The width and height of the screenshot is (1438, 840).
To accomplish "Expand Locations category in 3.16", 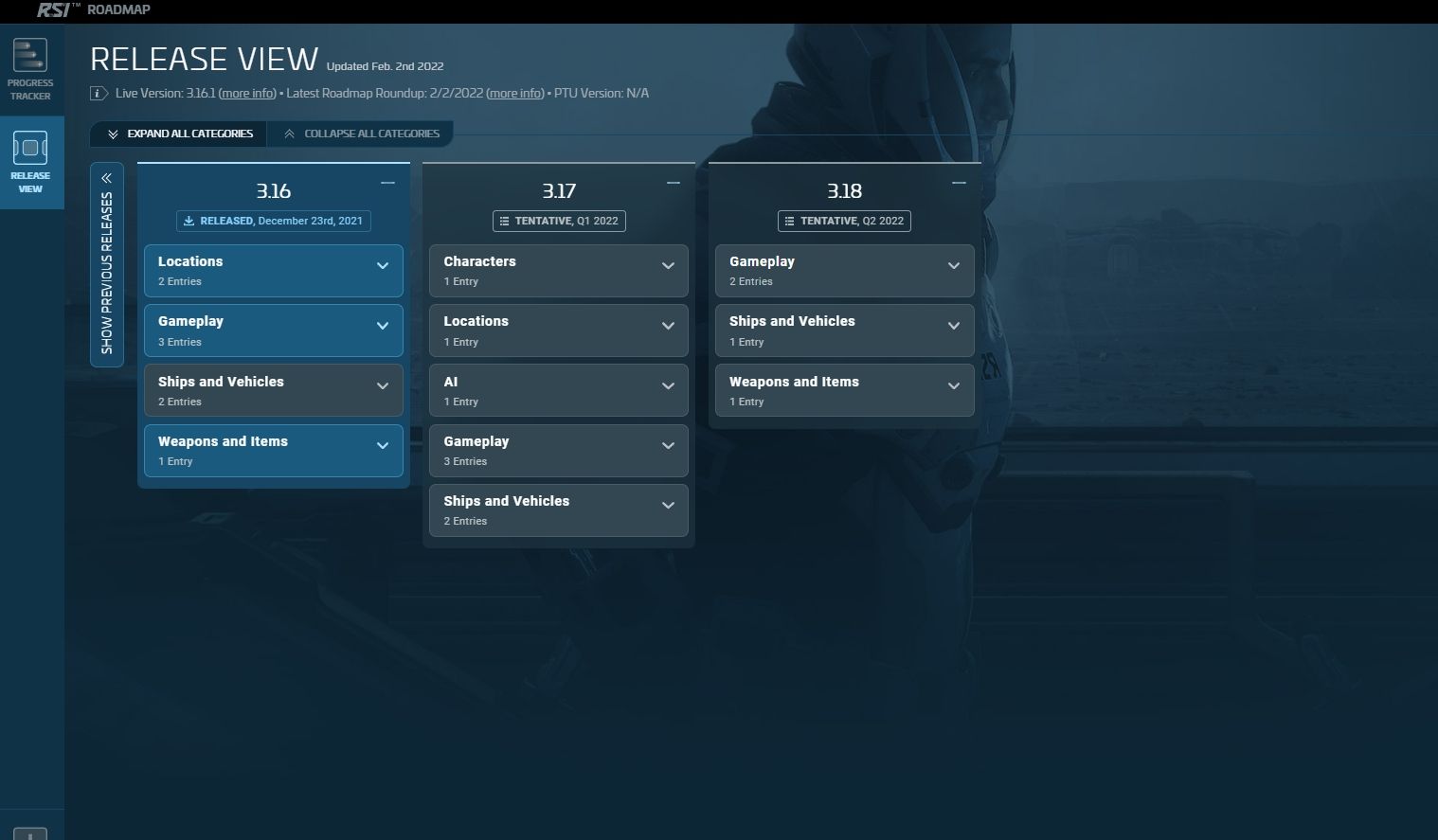I will [274, 271].
